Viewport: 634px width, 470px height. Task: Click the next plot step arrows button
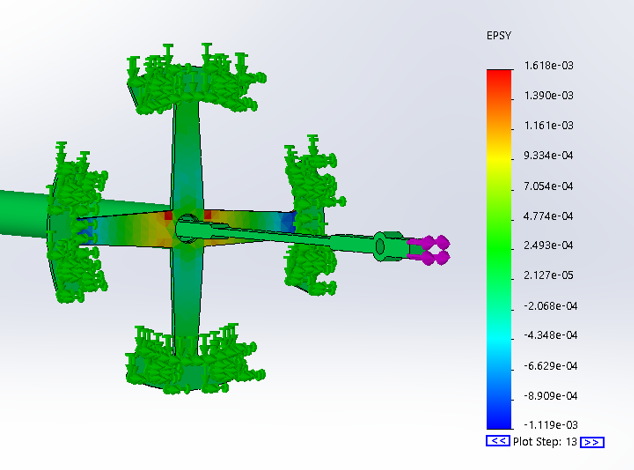point(592,441)
